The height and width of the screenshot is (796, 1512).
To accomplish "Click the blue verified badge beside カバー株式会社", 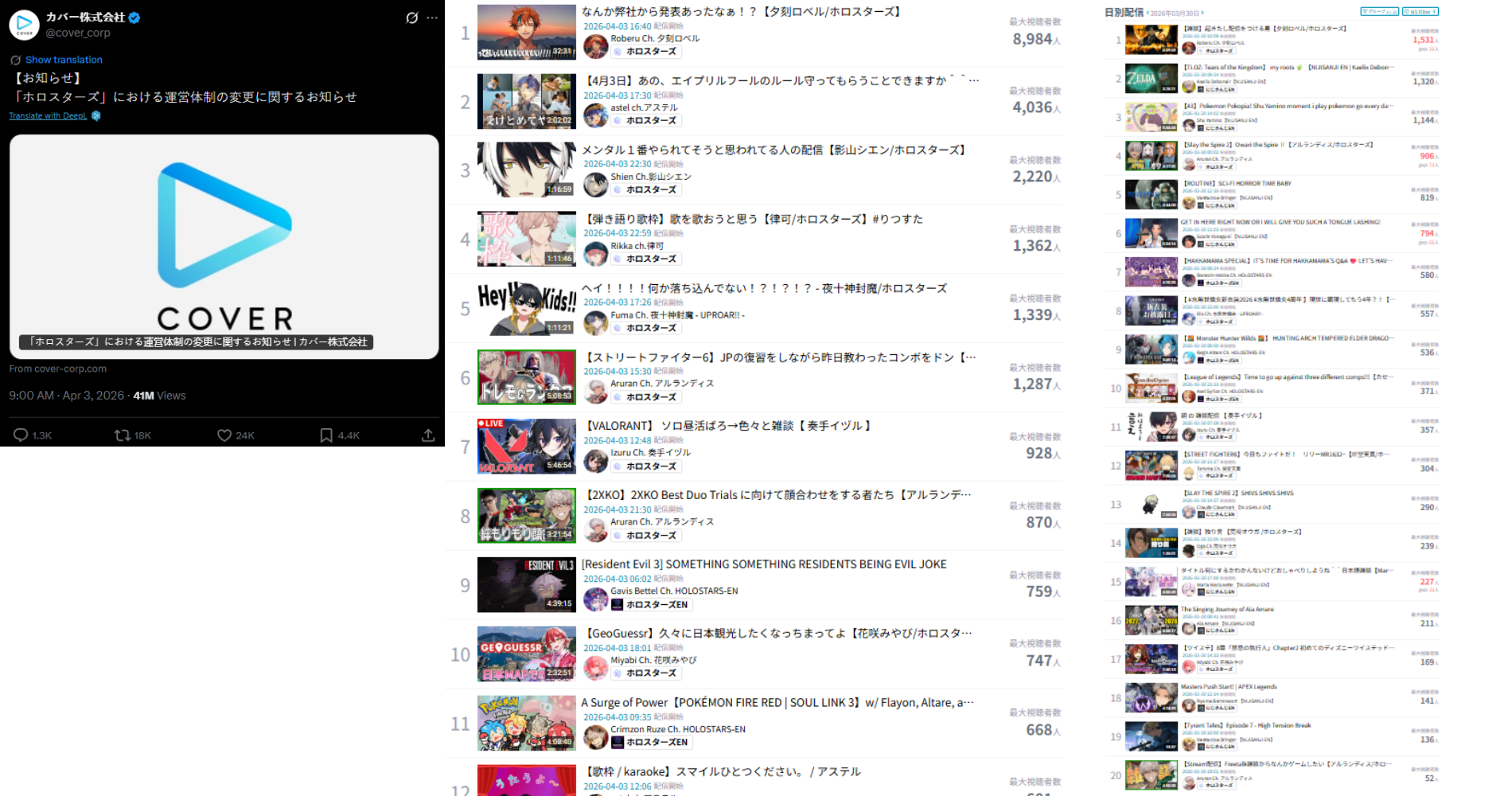I will pyautogui.click(x=134, y=18).
